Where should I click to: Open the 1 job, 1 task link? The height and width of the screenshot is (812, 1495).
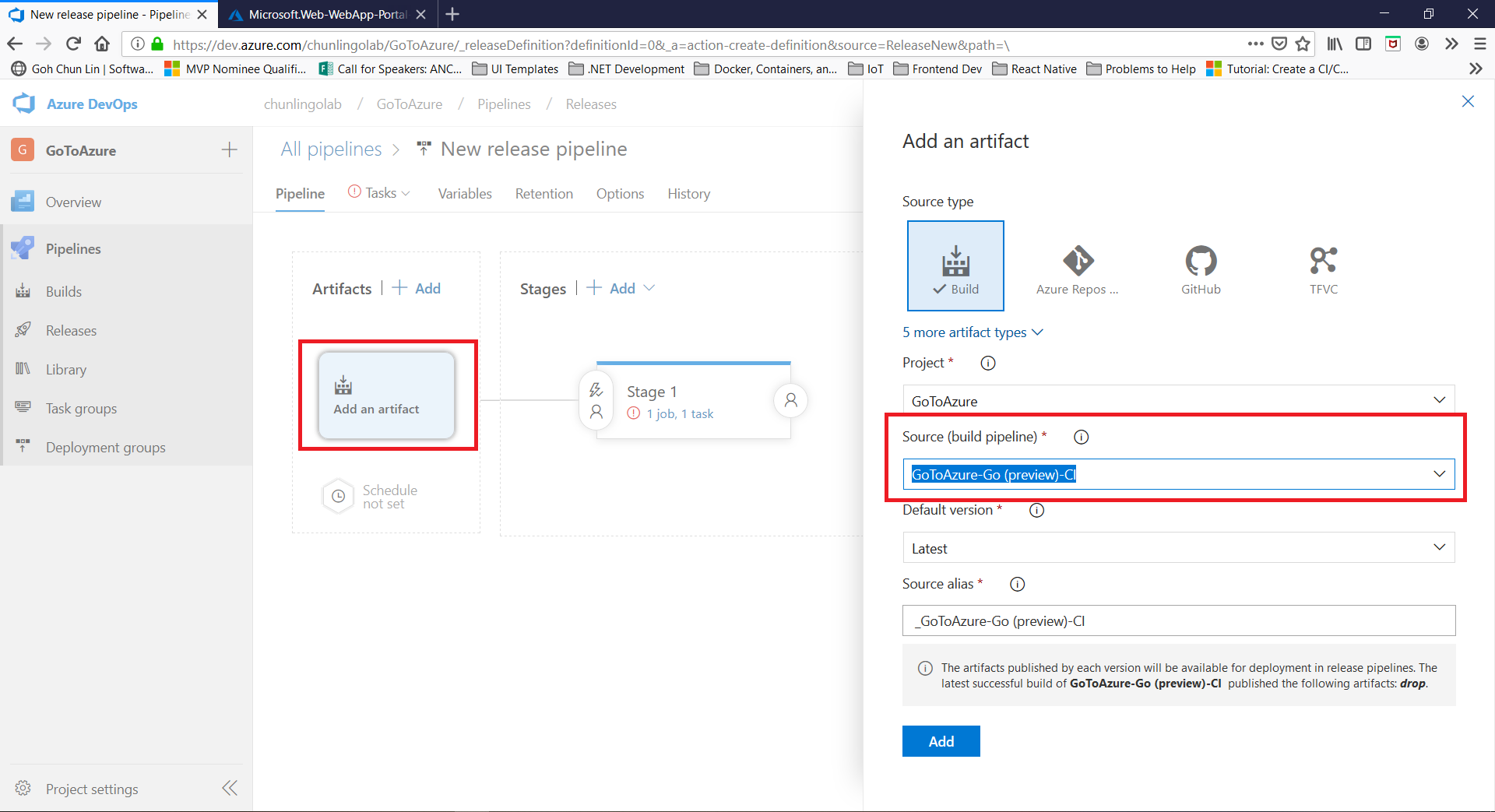(x=680, y=414)
